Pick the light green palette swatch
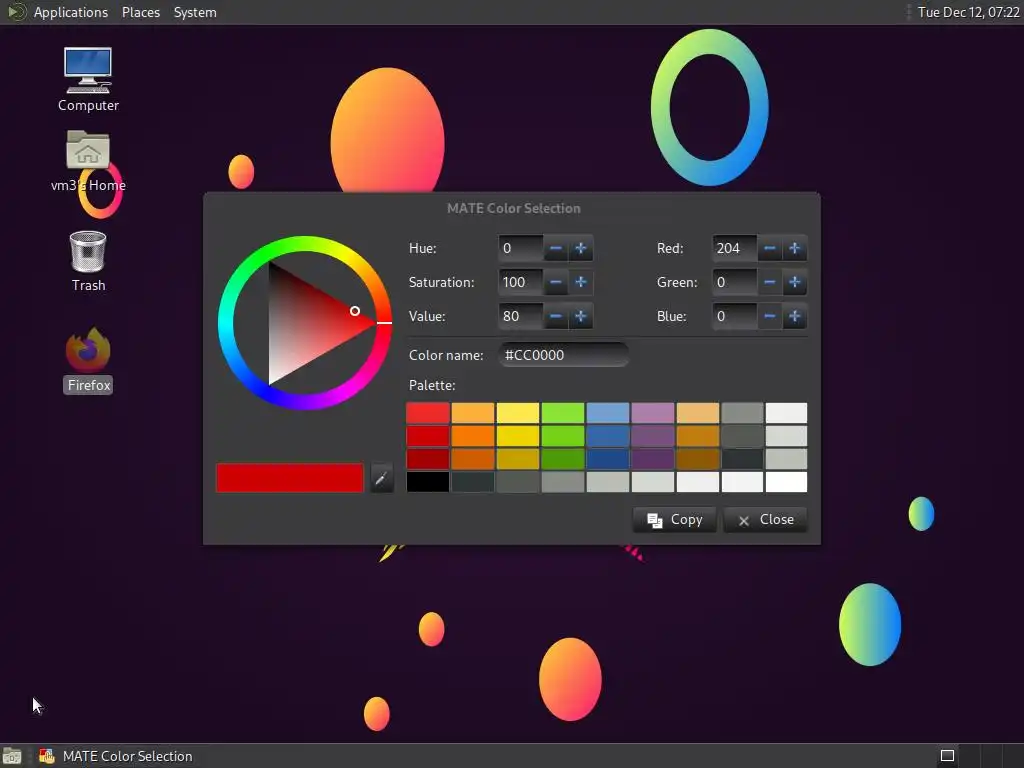Screen dimensions: 1024x768 563,413
